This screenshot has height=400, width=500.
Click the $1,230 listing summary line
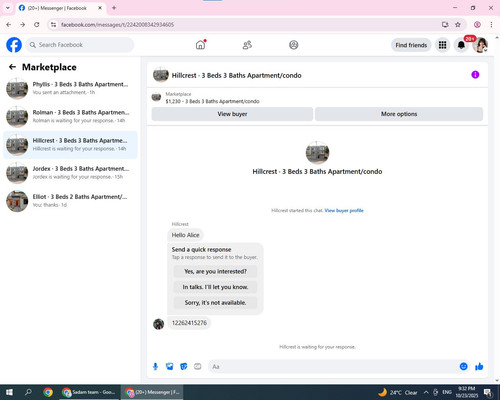pyautogui.click(x=212, y=101)
